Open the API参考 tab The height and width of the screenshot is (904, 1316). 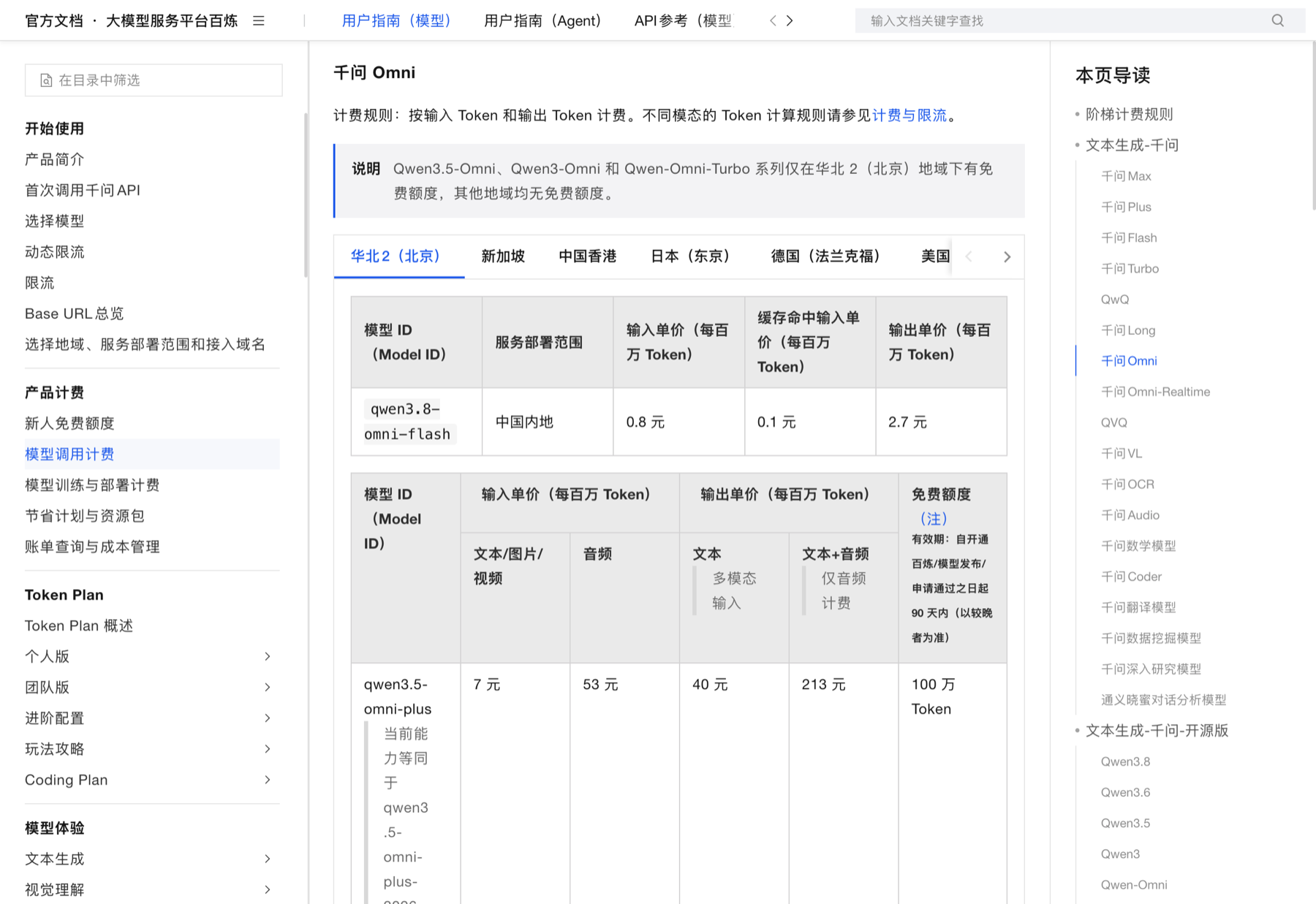[x=683, y=20]
